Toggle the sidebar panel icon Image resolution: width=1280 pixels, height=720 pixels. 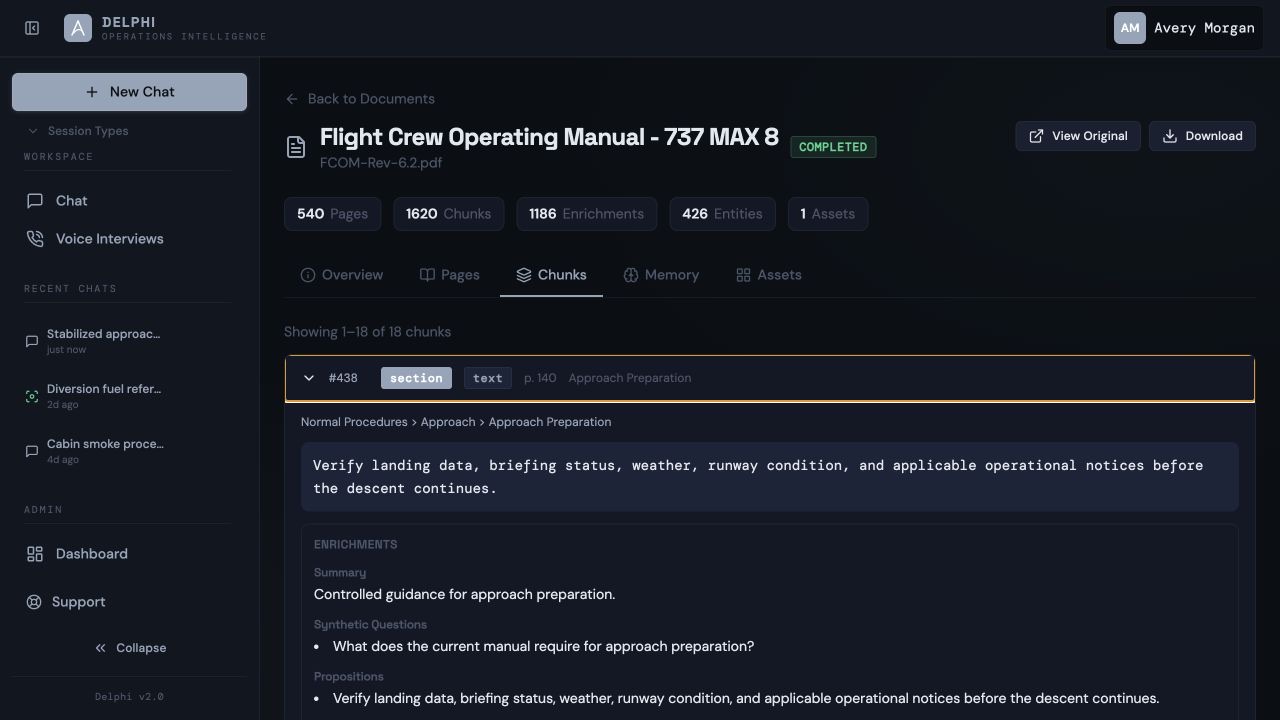[x=32, y=28]
